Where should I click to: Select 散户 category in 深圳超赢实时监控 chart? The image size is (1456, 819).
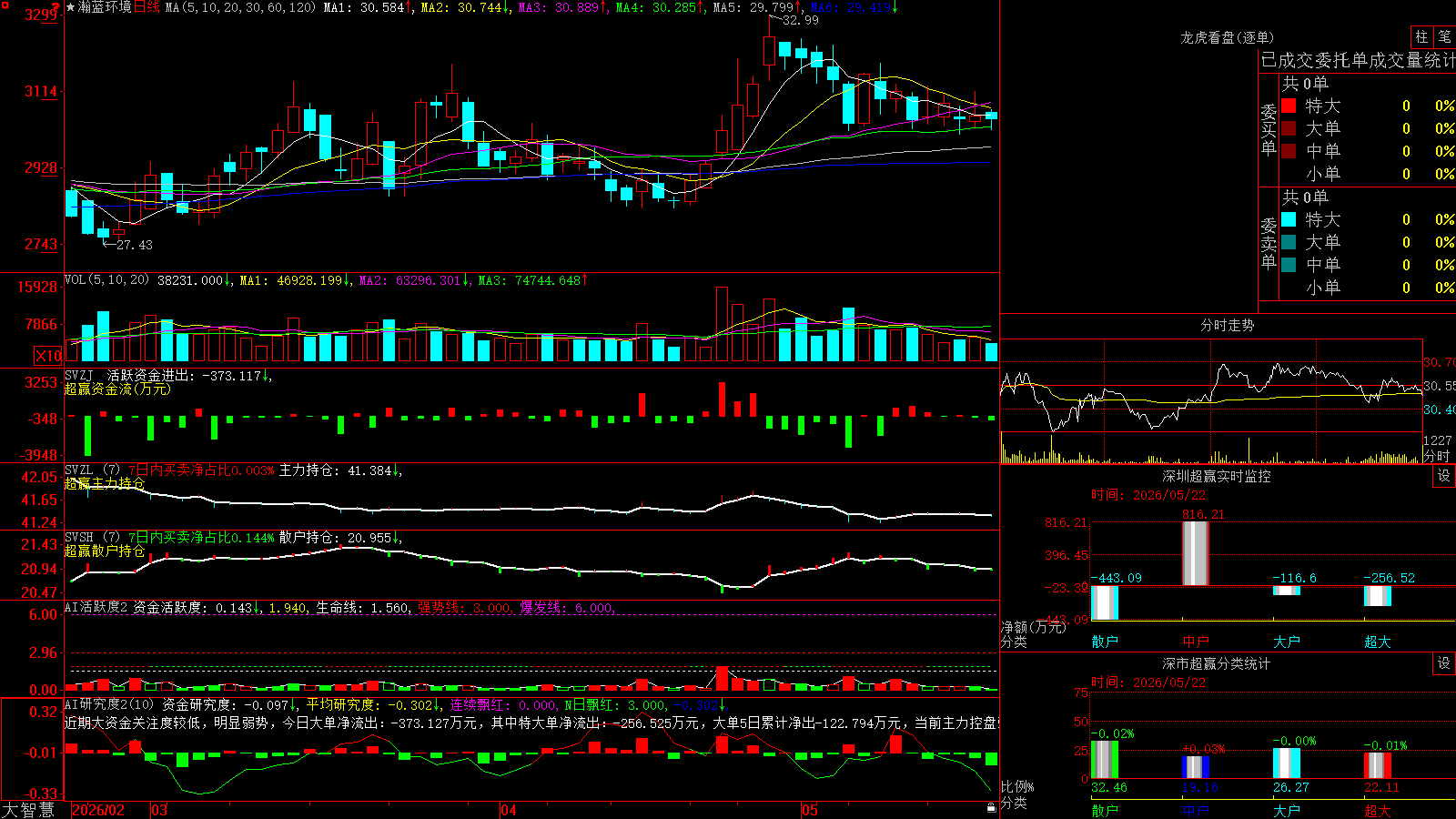(1105, 642)
